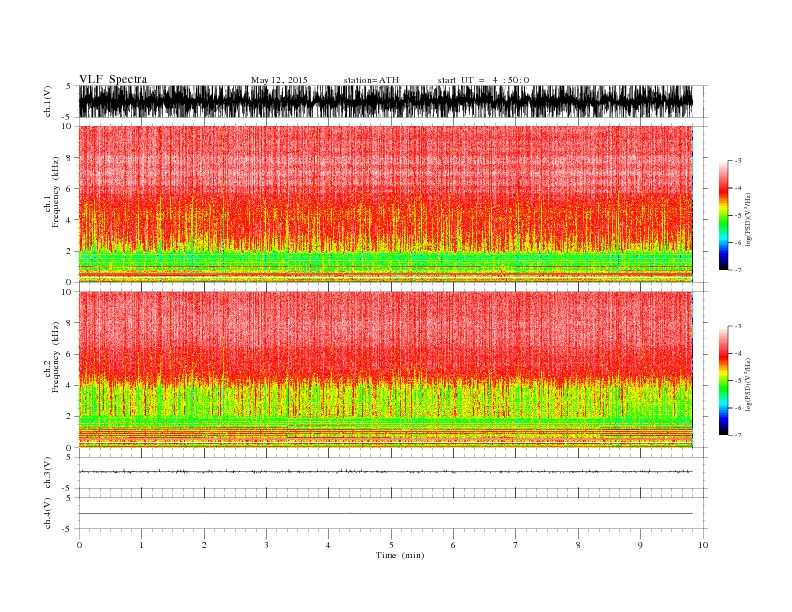The width and height of the screenshot is (792, 612).
Task: Click the "8" minute tick label on time axis
Action: tap(578, 545)
